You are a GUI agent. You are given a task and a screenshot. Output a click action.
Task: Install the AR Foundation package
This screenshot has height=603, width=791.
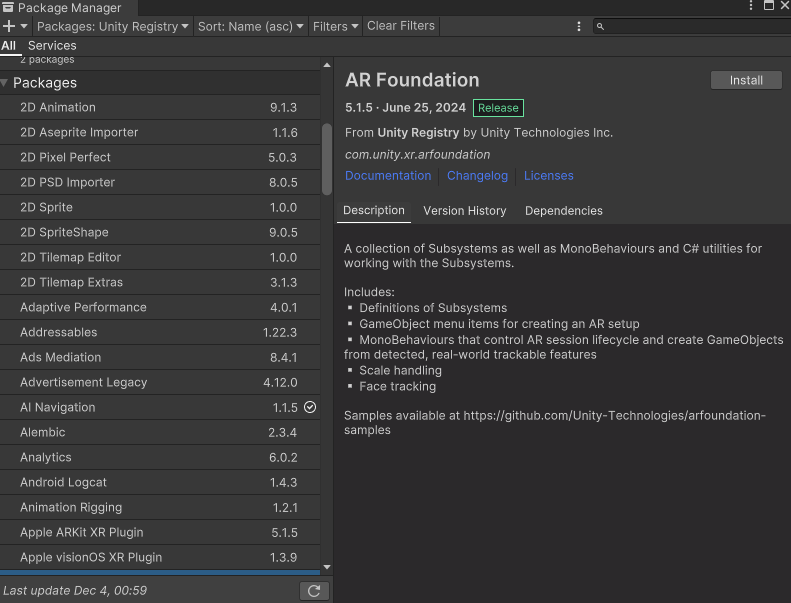point(746,80)
